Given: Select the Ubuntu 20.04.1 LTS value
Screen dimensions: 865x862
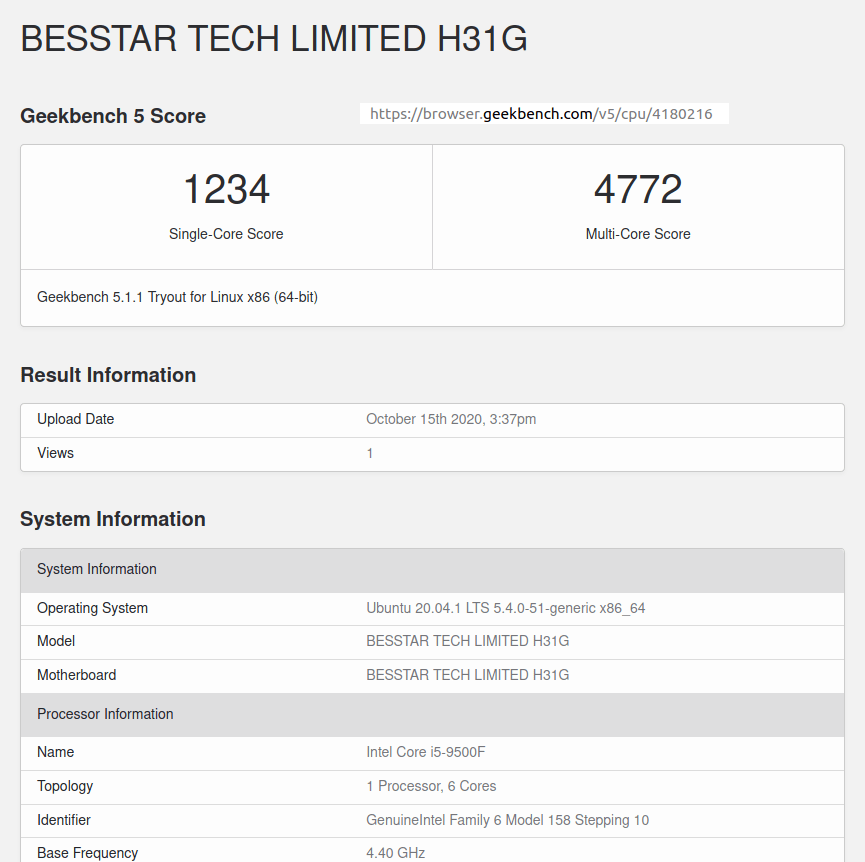Looking at the screenshot, I should tap(506, 608).
